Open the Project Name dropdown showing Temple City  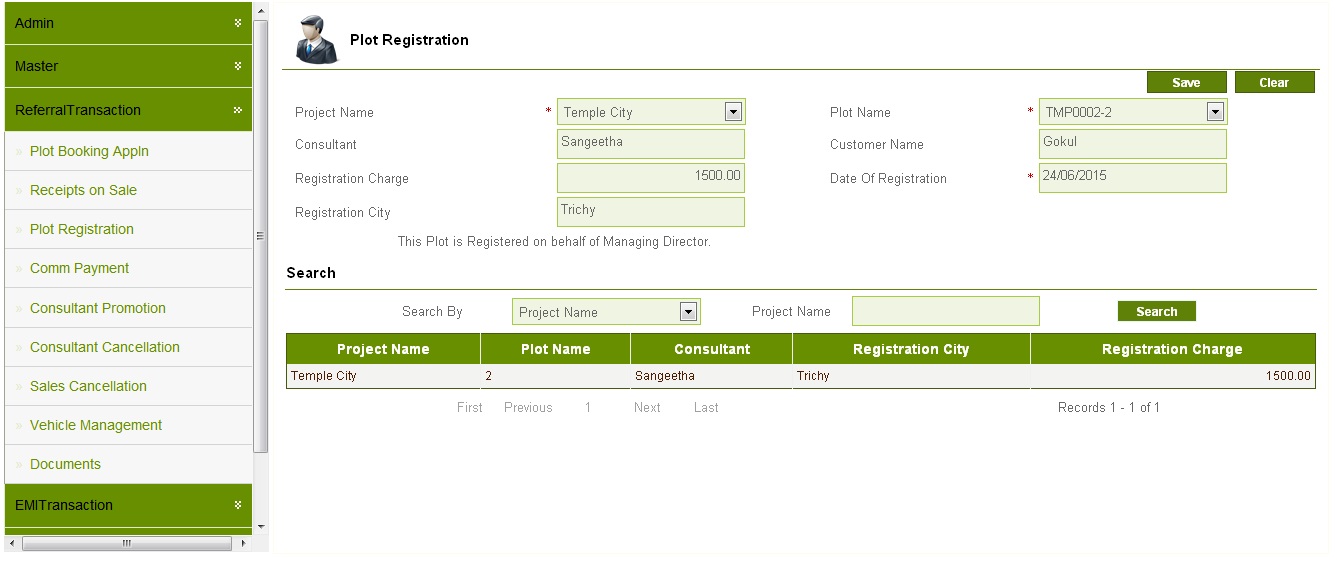(732, 112)
